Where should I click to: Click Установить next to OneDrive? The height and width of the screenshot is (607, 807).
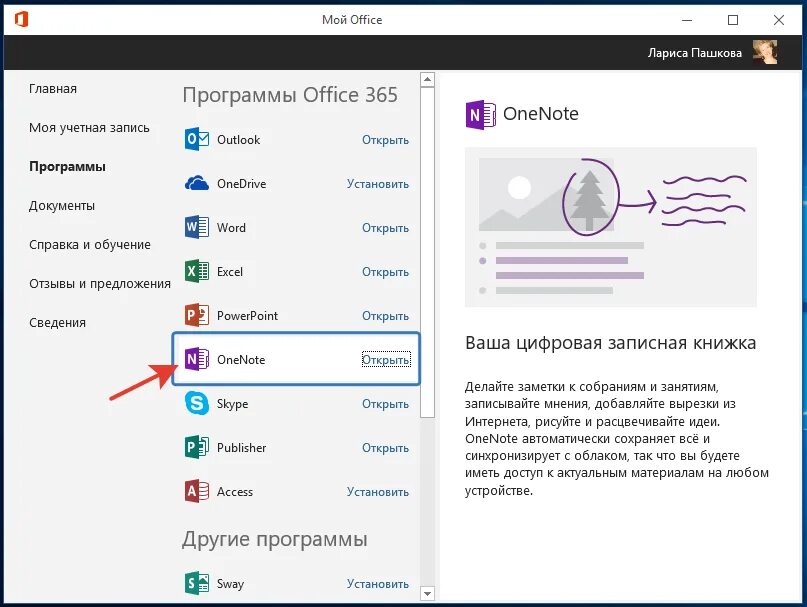tap(378, 184)
